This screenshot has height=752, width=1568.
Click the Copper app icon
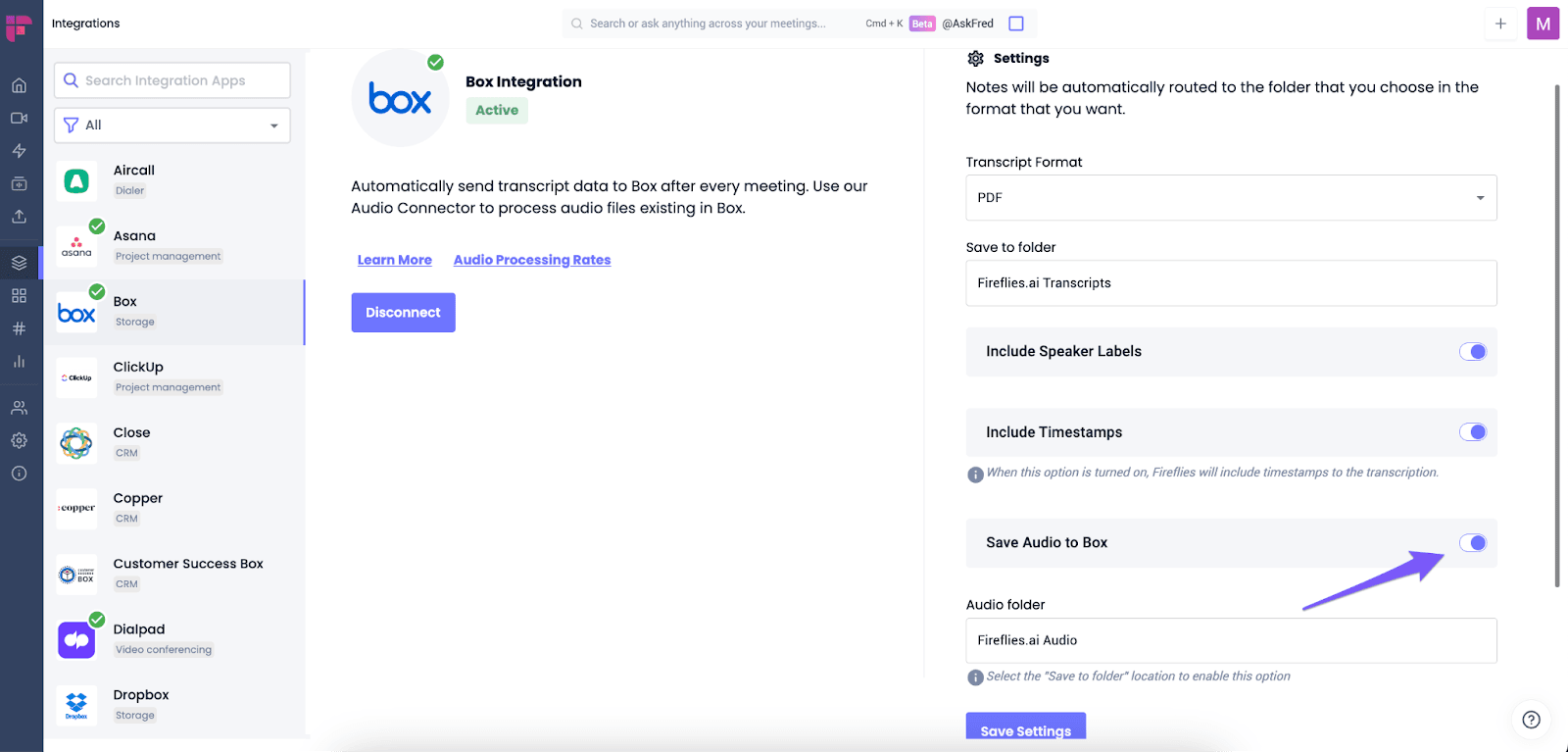76,509
